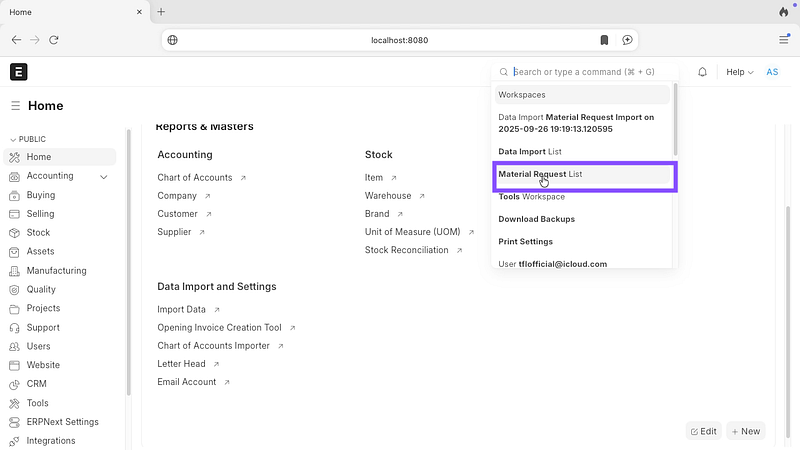This screenshot has width=800, height=450.
Task: Click the ERPNext logo icon
Action: pyautogui.click(x=19, y=72)
